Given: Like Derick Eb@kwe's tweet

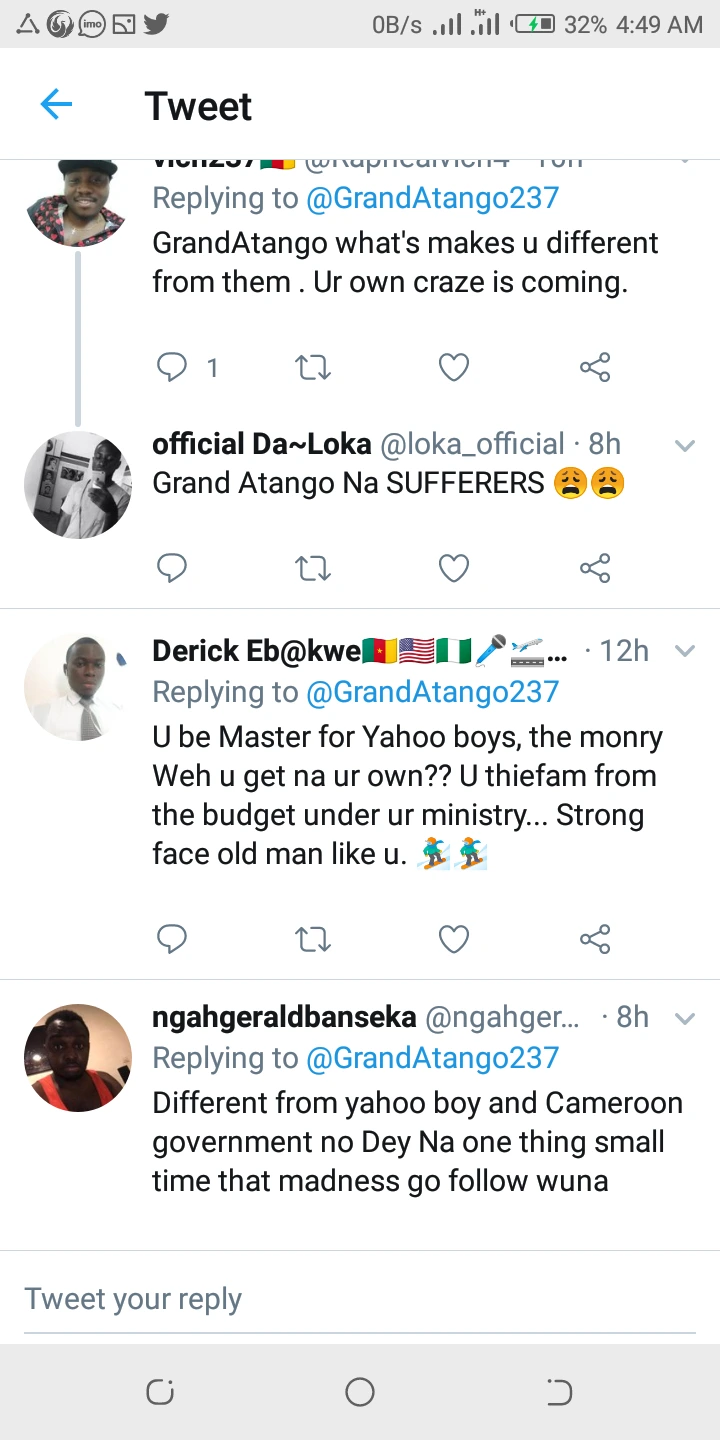Looking at the screenshot, I should pos(454,939).
